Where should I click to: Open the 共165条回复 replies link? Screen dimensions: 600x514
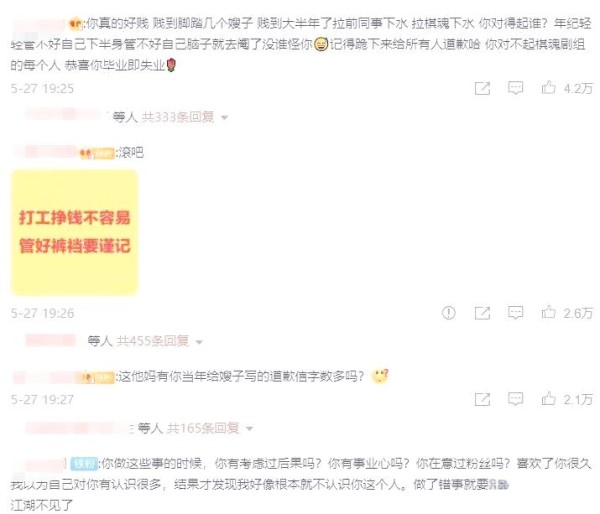203,428
